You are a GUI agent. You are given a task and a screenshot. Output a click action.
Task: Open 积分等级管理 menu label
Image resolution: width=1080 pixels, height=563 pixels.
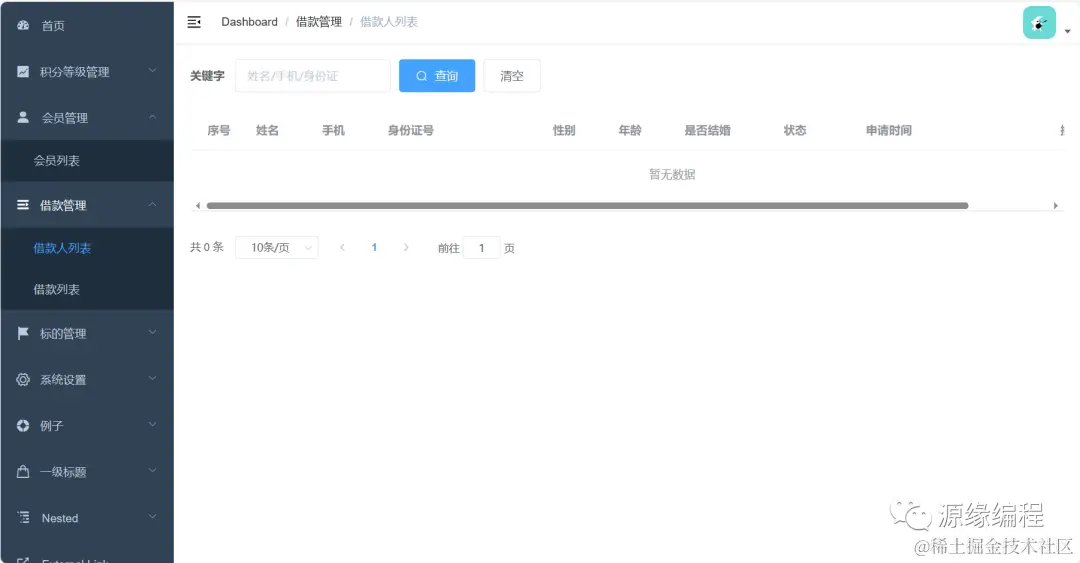pyautogui.click(x=74, y=72)
